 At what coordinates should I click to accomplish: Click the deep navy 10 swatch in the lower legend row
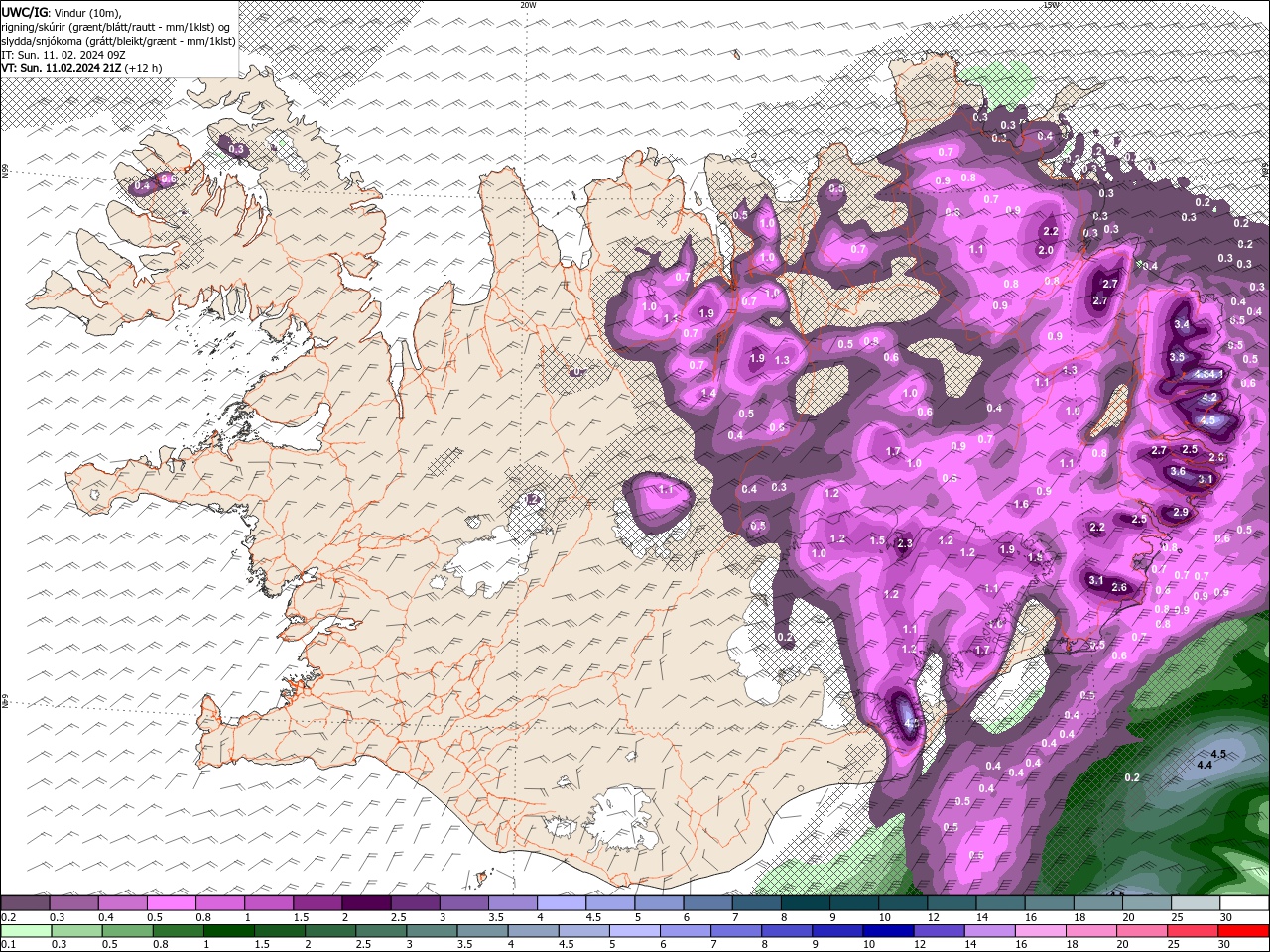[x=888, y=931]
